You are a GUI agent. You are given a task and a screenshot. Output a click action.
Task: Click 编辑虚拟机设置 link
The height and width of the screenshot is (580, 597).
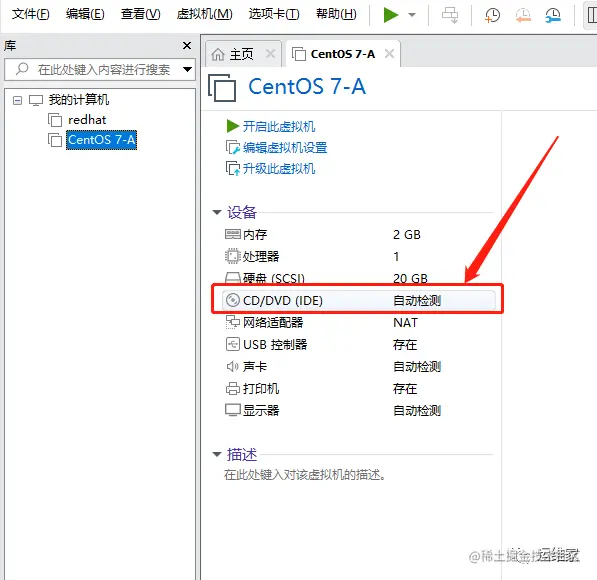click(285, 148)
